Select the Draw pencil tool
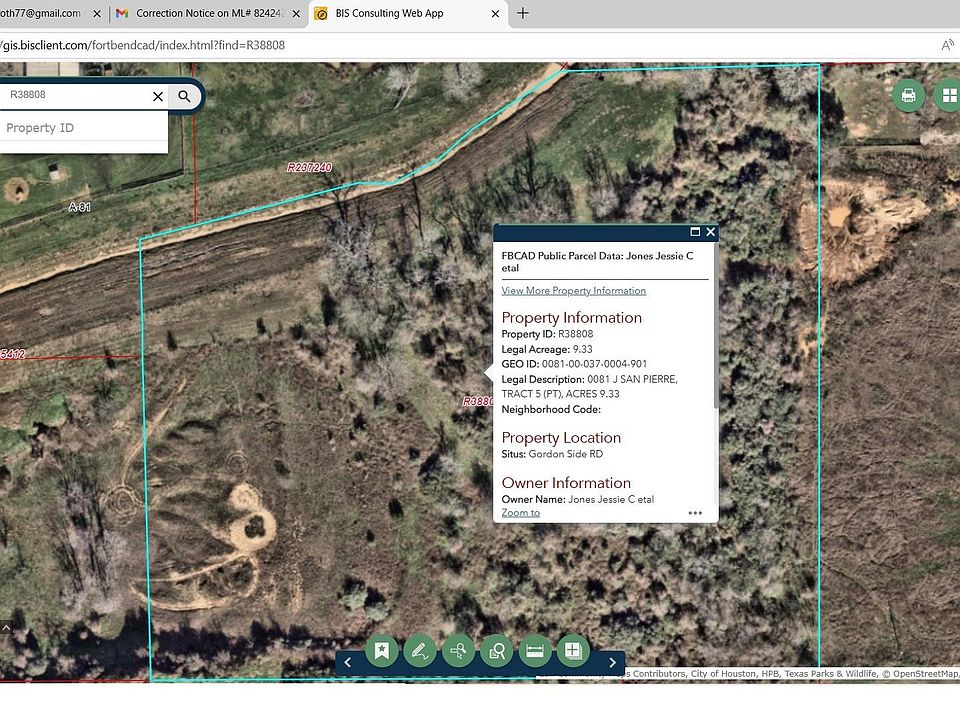960x720 pixels. 420,651
